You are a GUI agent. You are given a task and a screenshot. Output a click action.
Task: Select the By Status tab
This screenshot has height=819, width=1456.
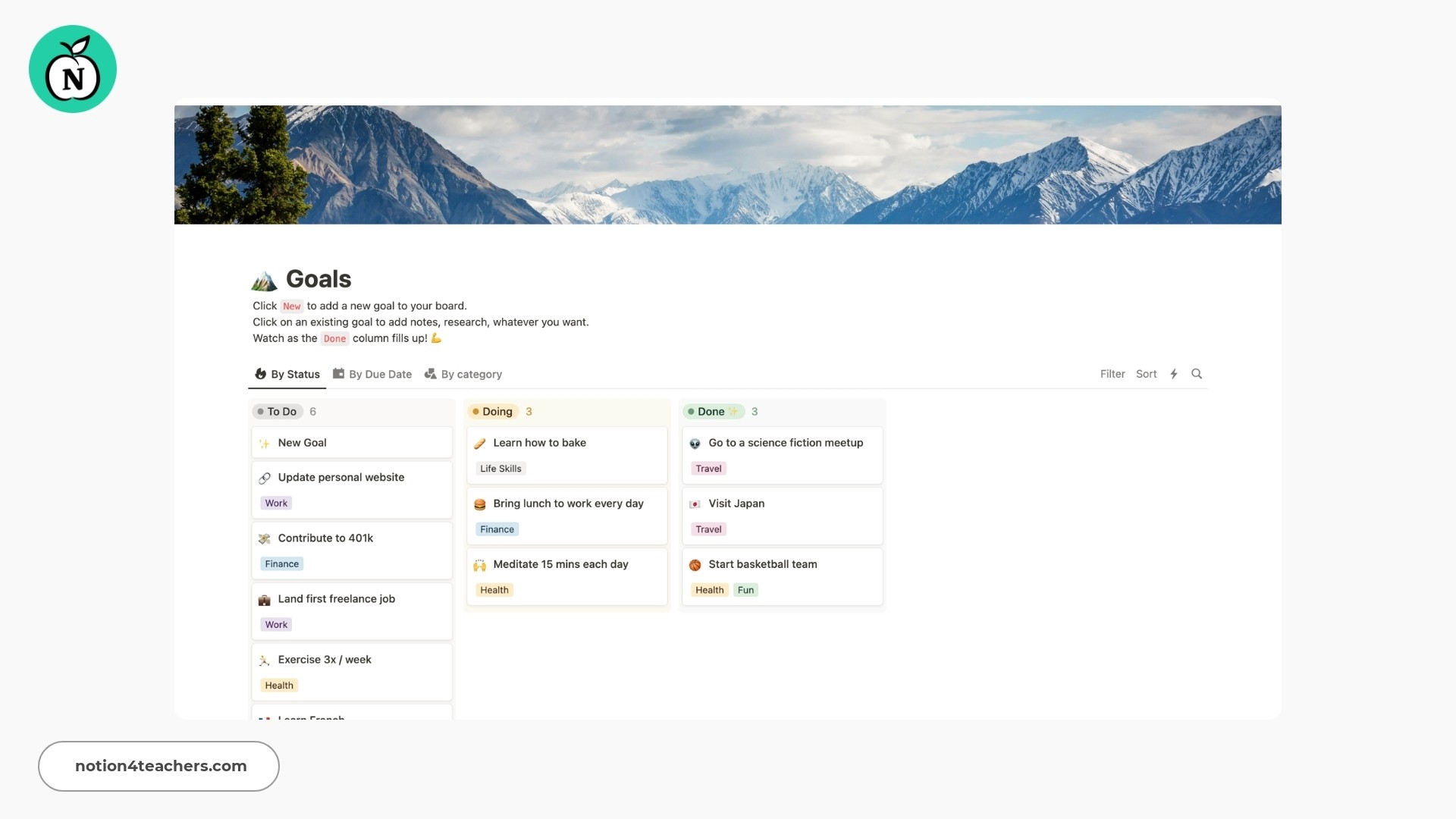pyautogui.click(x=288, y=373)
